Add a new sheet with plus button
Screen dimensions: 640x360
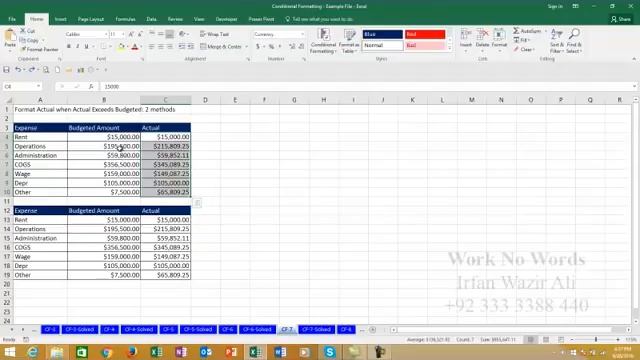click(x=373, y=330)
